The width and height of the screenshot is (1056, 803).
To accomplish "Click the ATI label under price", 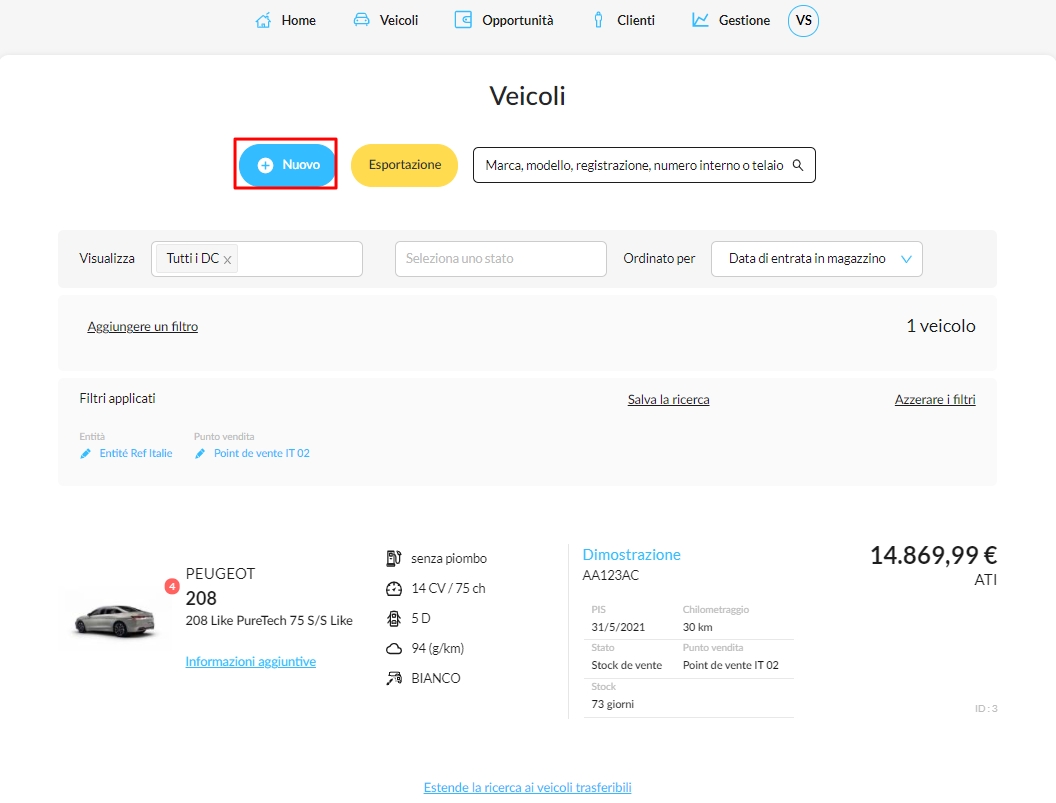I will [985, 580].
